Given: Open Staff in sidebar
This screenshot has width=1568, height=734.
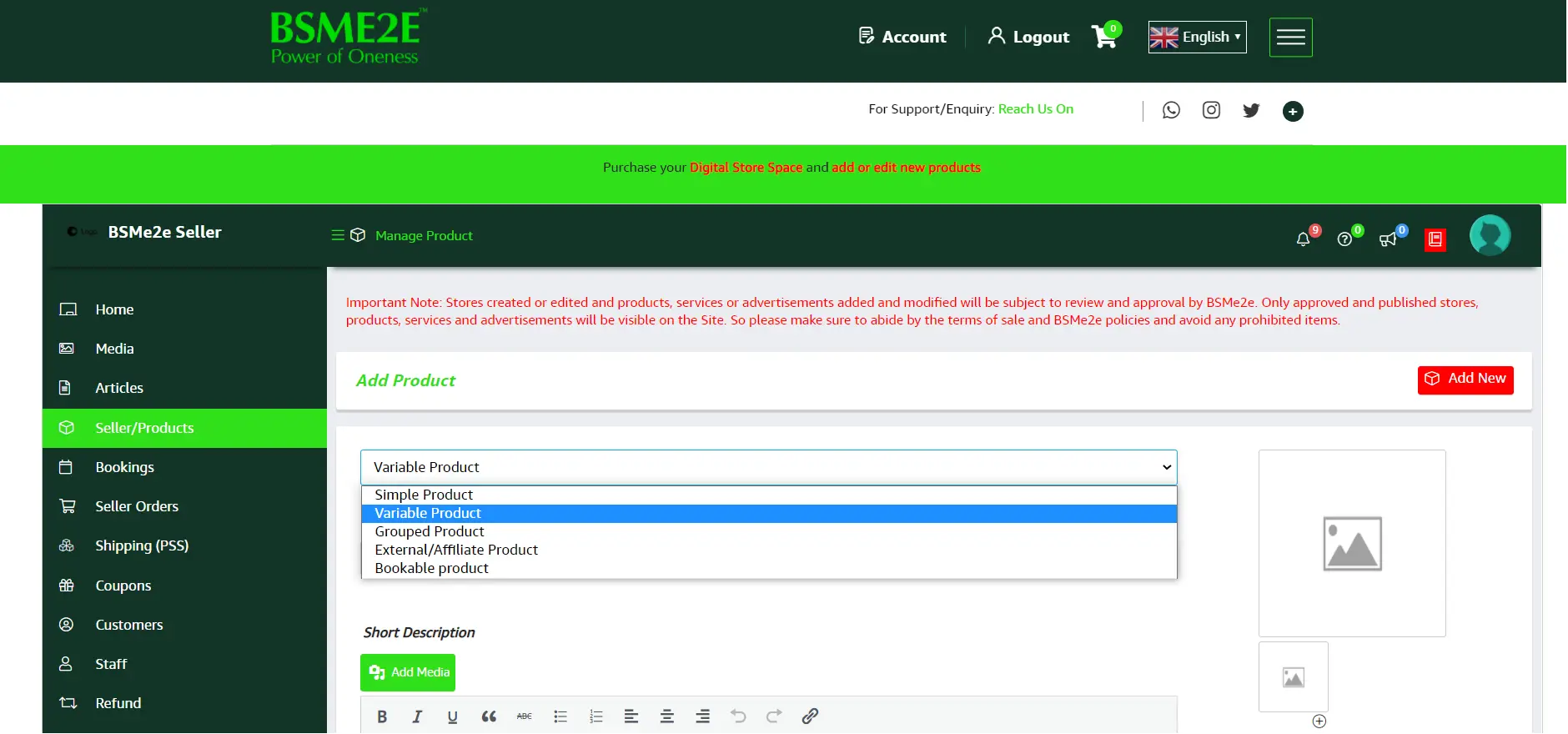Looking at the screenshot, I should (184, 664).
